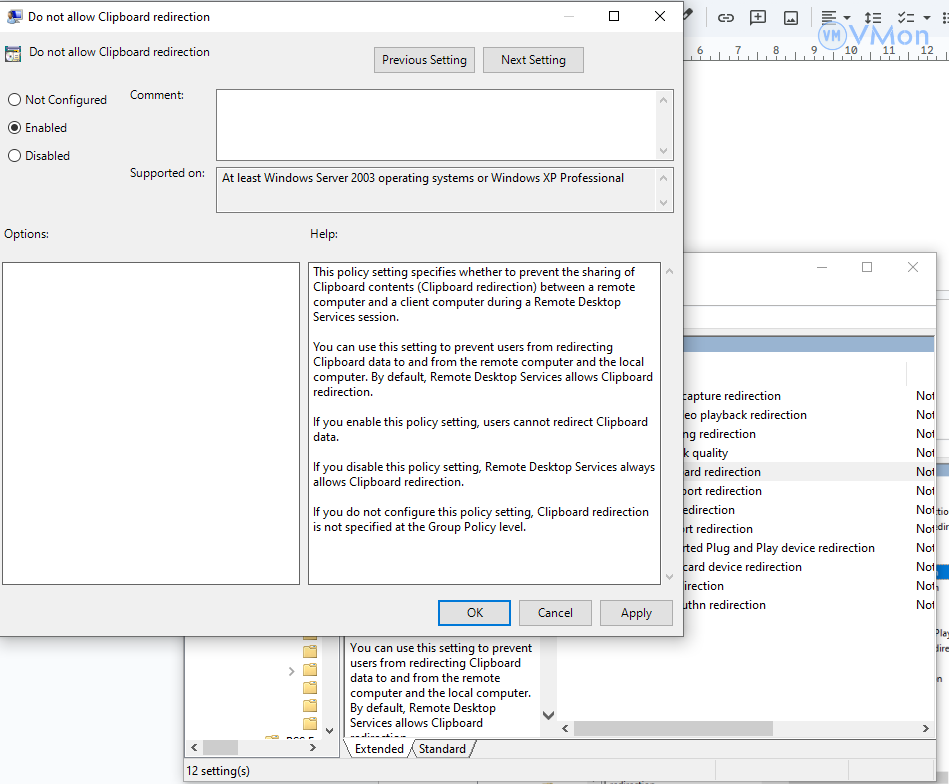Screen dimensions: 949x784
Task: Click the insert image icon
Action: click(791, 18)
